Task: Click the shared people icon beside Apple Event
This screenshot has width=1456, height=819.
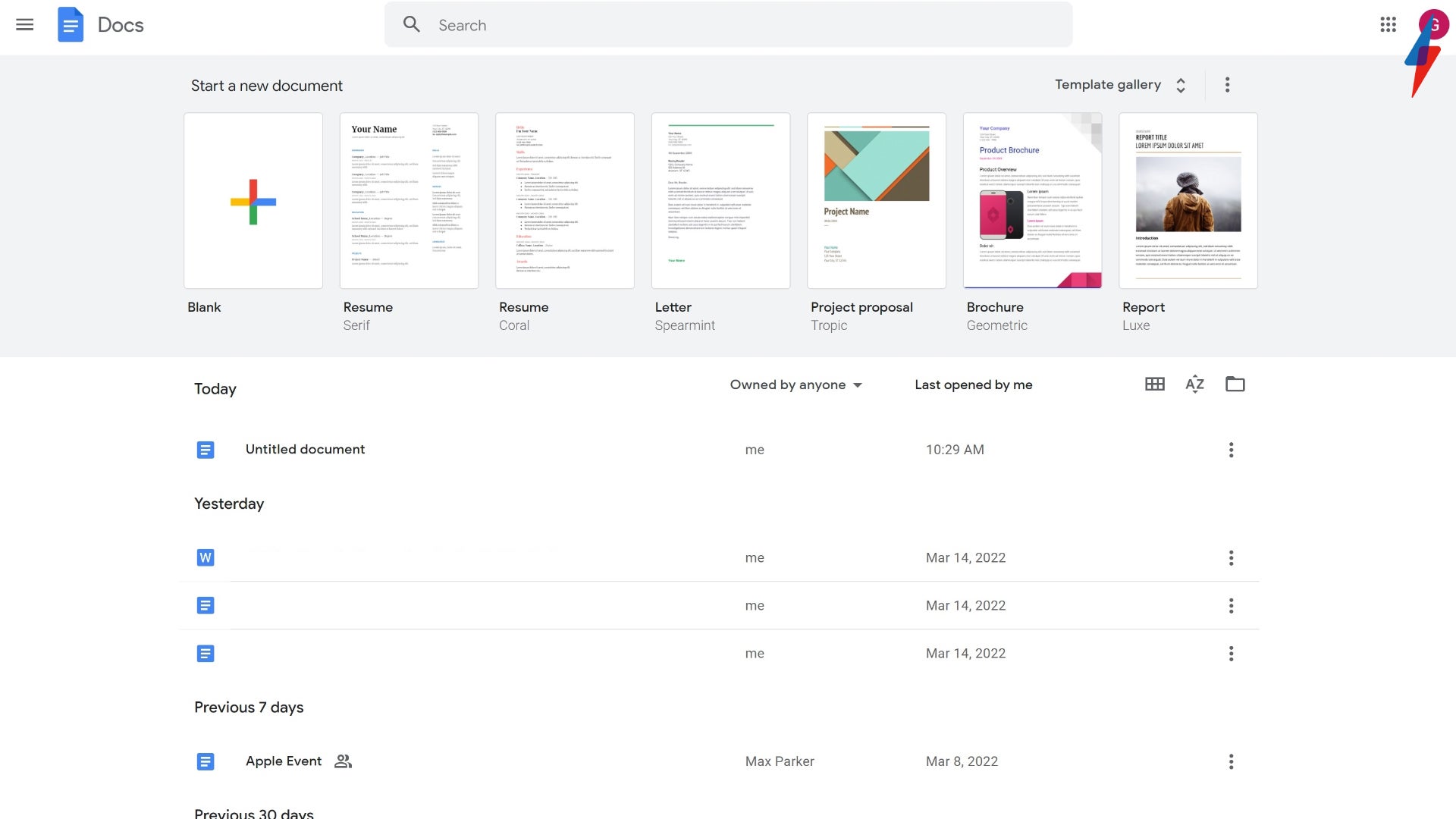Action: [343, 761]
